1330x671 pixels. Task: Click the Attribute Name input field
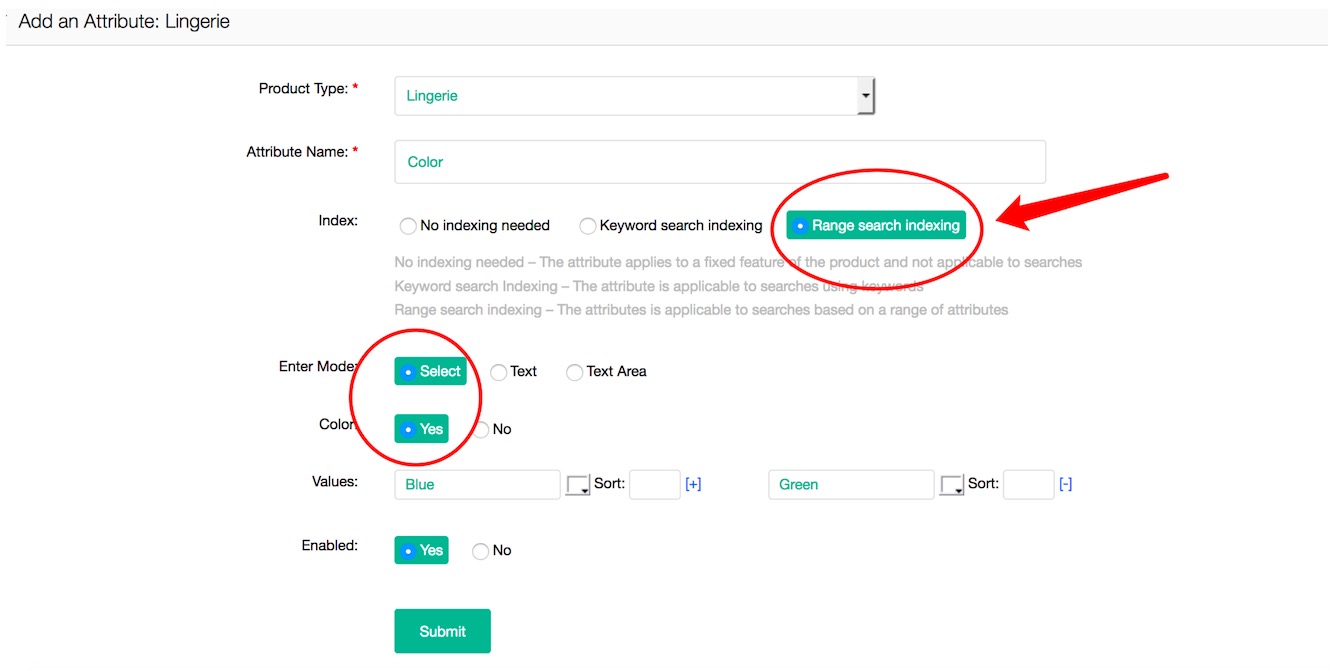click(x=719, y=162)
